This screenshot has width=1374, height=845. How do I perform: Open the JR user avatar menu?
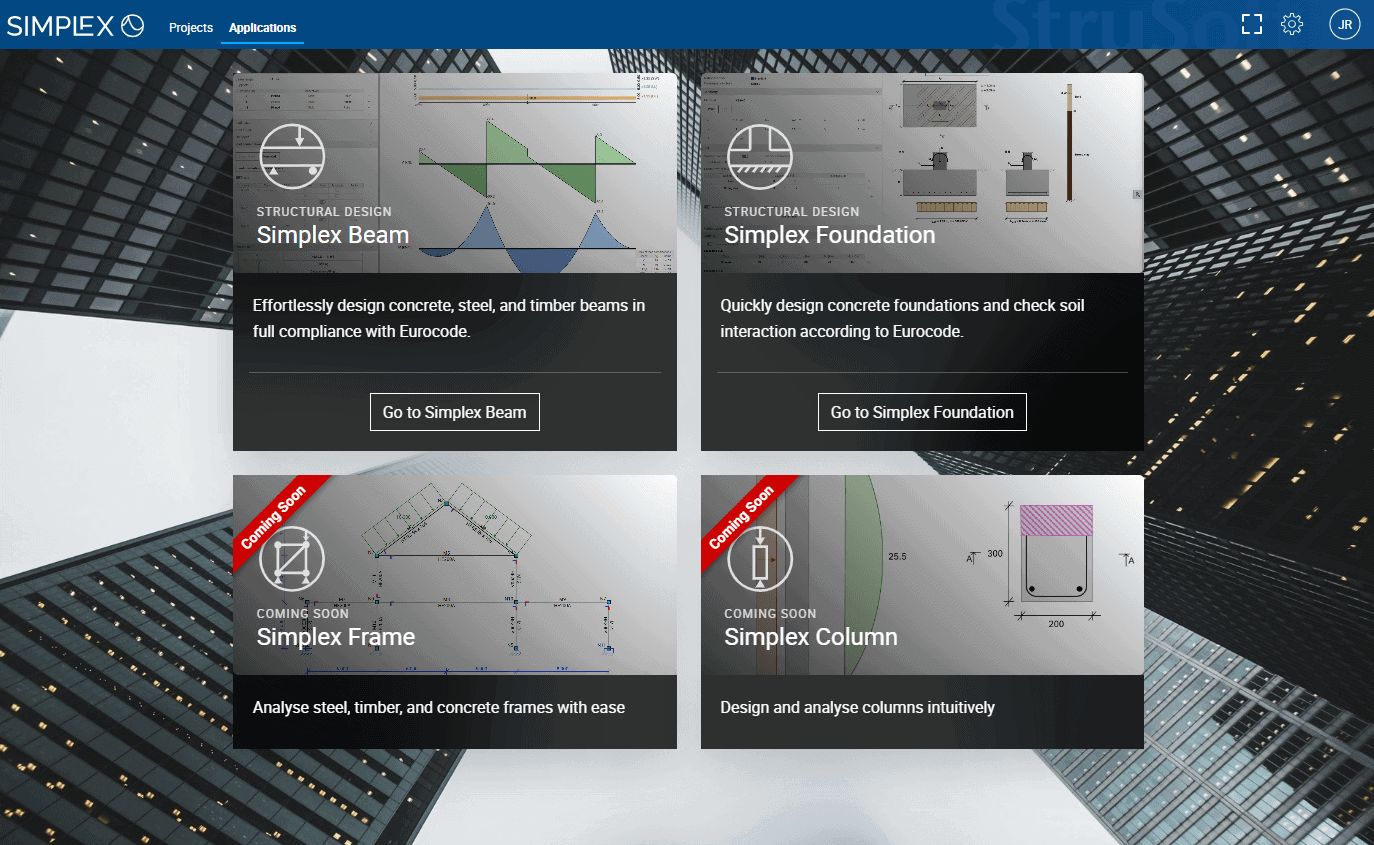pos(1345,23)
